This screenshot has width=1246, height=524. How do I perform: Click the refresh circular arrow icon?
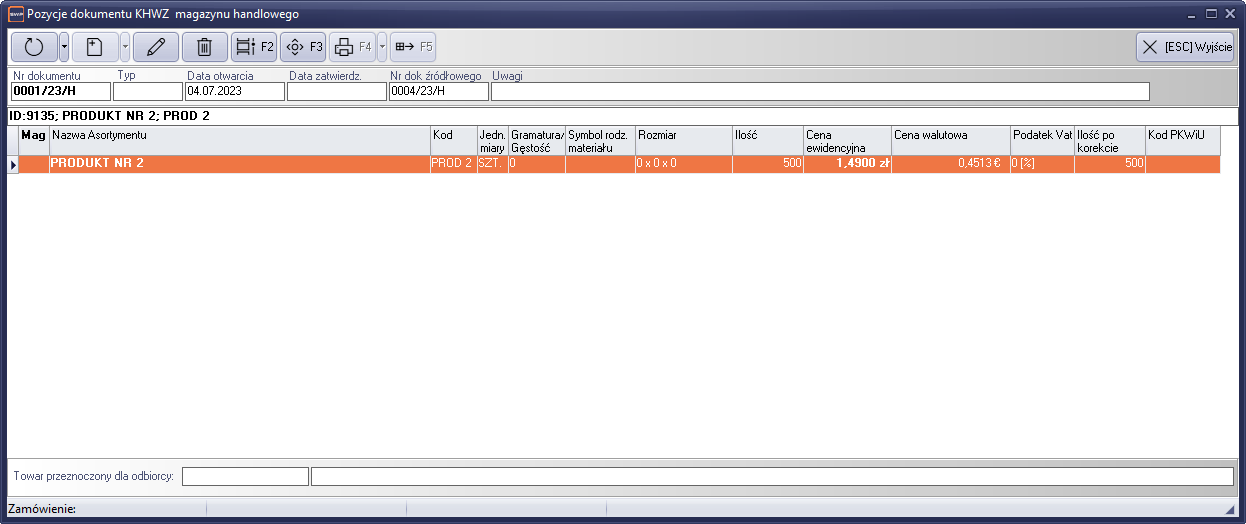click(34, 47)
